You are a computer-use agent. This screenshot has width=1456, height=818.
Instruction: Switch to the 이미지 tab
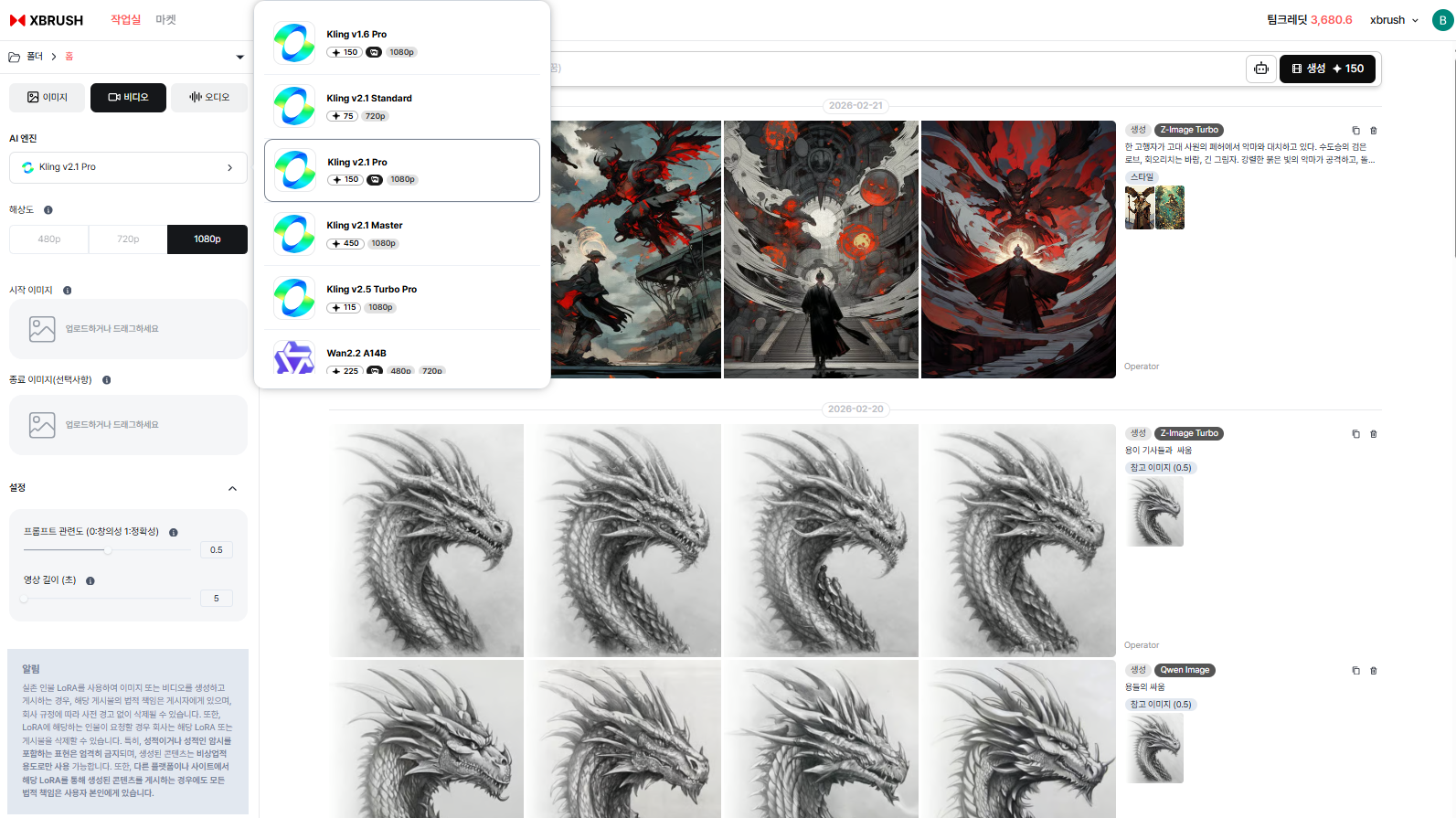pos(48,98)
